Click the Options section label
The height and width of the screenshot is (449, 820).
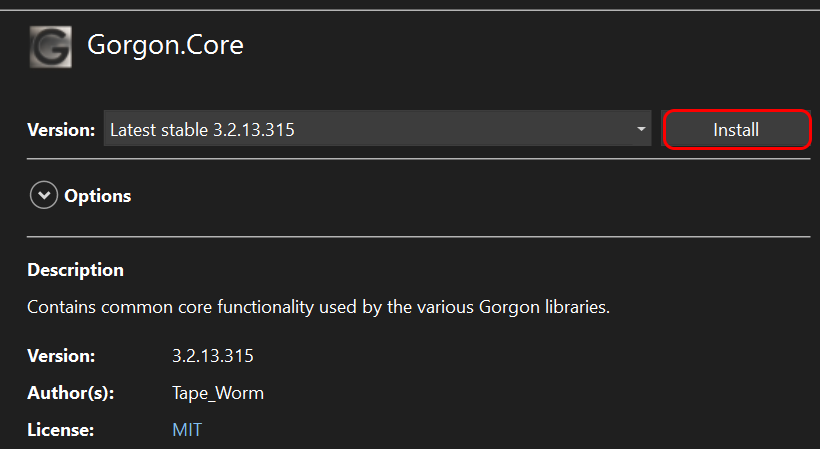coord(98,196)
